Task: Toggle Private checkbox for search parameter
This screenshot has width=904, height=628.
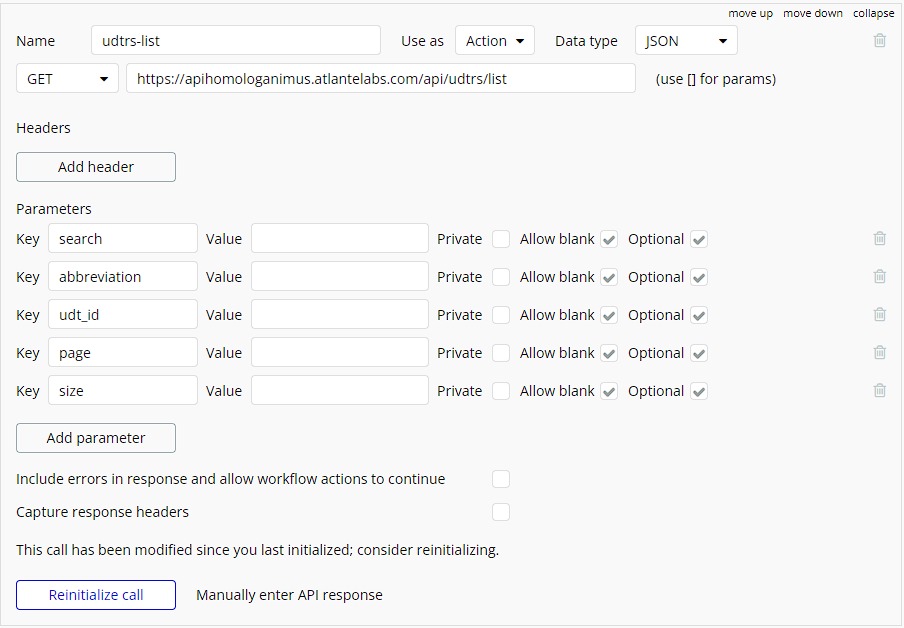Action: (500, 239)
